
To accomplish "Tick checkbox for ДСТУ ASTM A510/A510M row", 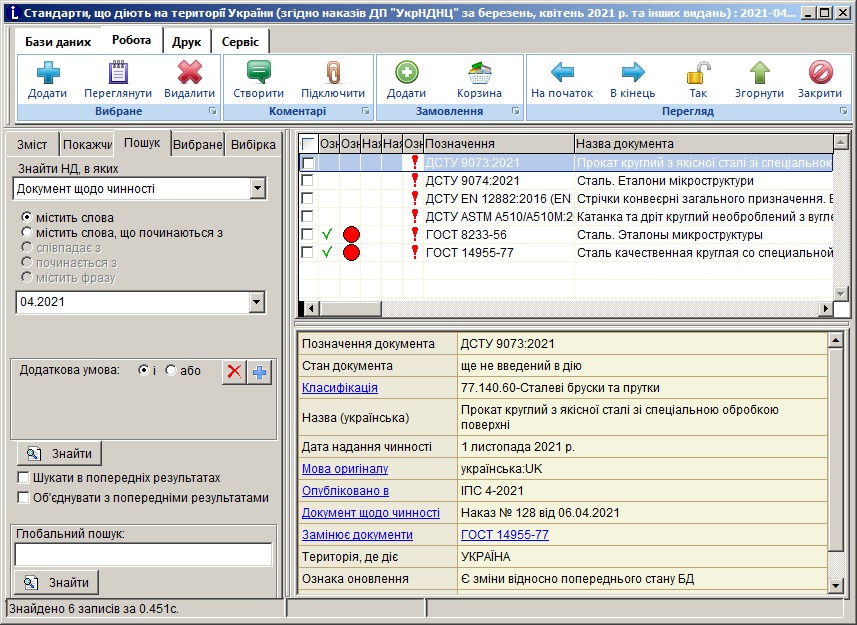I will 308,216.
